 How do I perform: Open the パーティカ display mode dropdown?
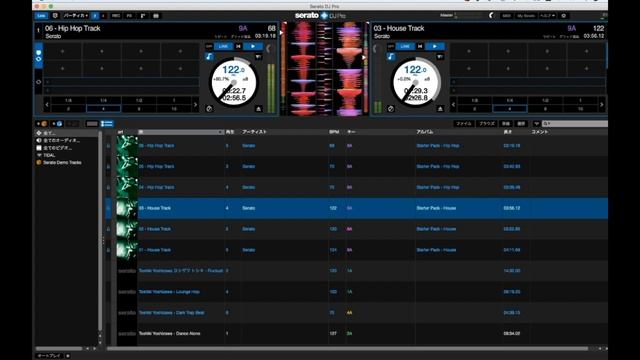[x=76, y=16]
